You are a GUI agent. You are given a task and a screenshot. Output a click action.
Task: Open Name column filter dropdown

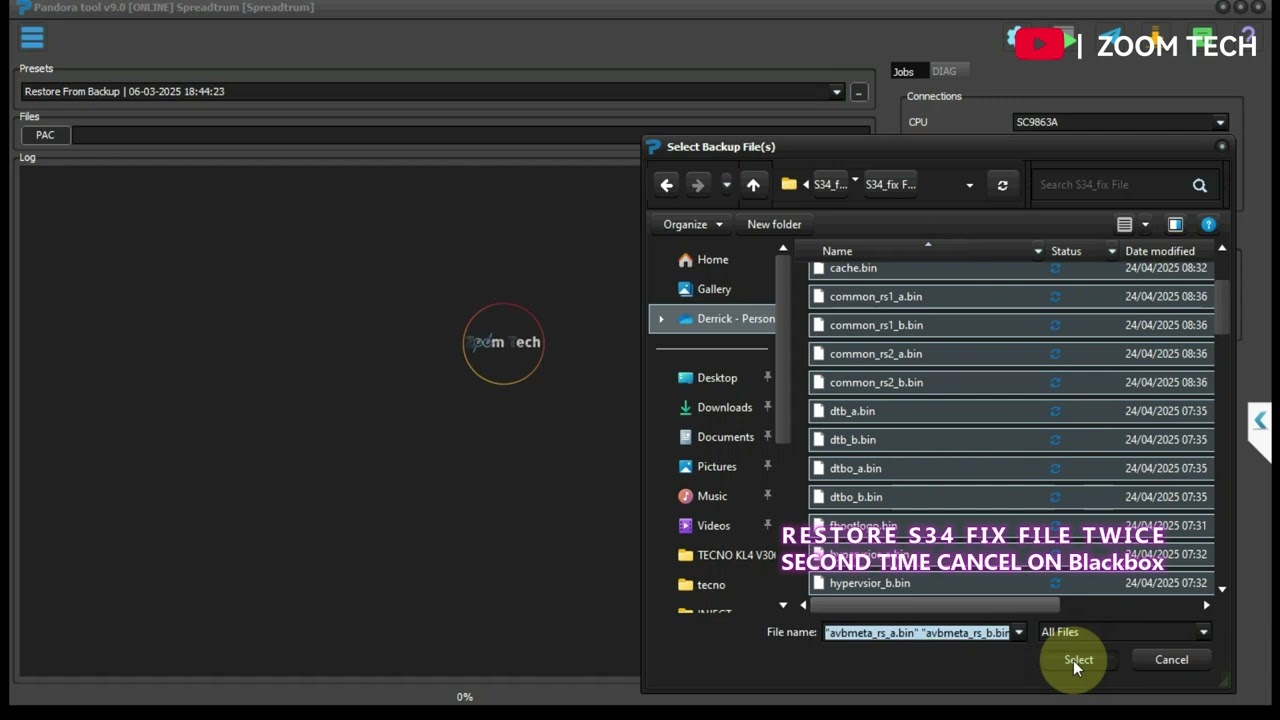tap(1038, 251)
